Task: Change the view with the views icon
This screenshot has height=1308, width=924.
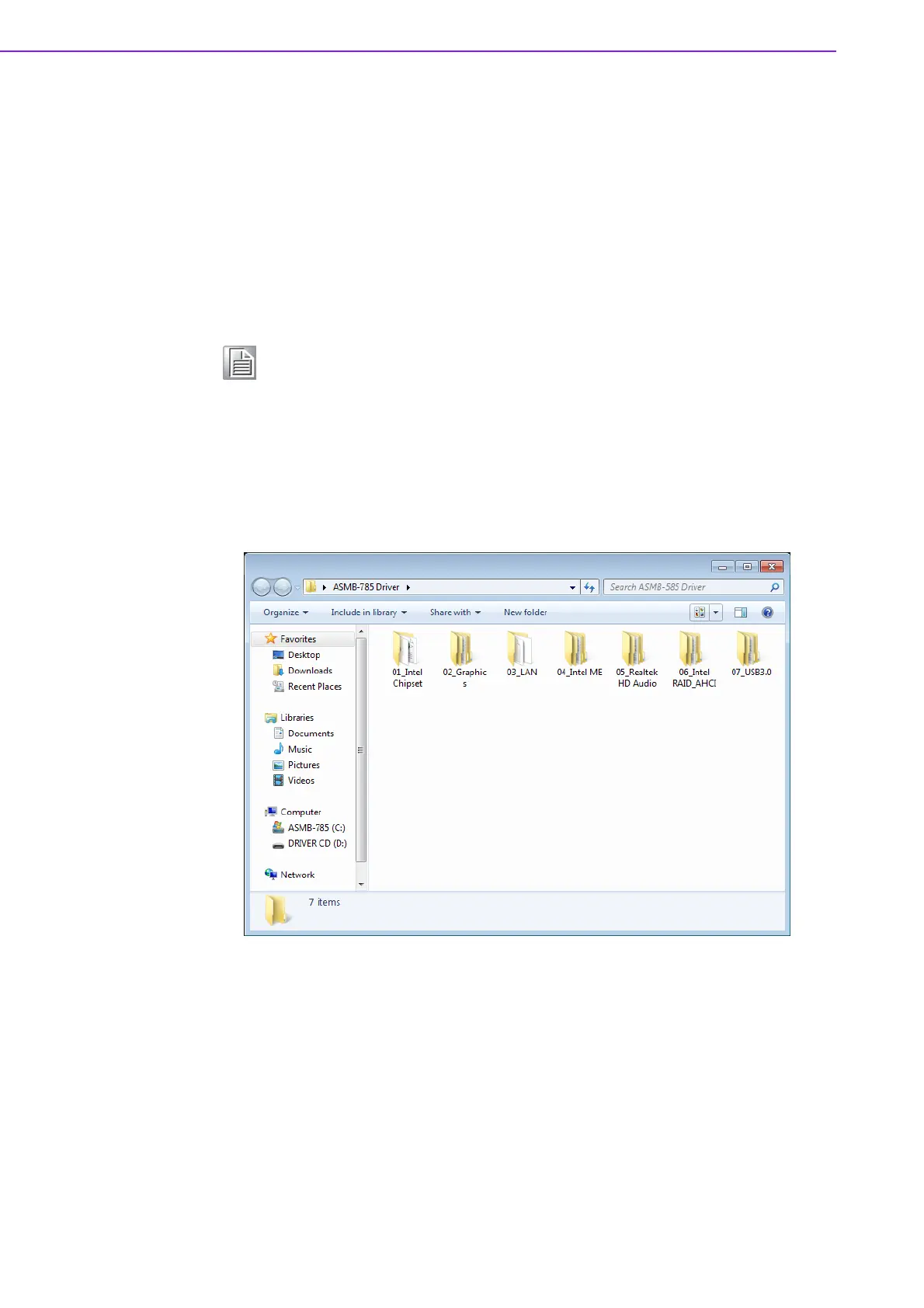Action: pos(700,612)
